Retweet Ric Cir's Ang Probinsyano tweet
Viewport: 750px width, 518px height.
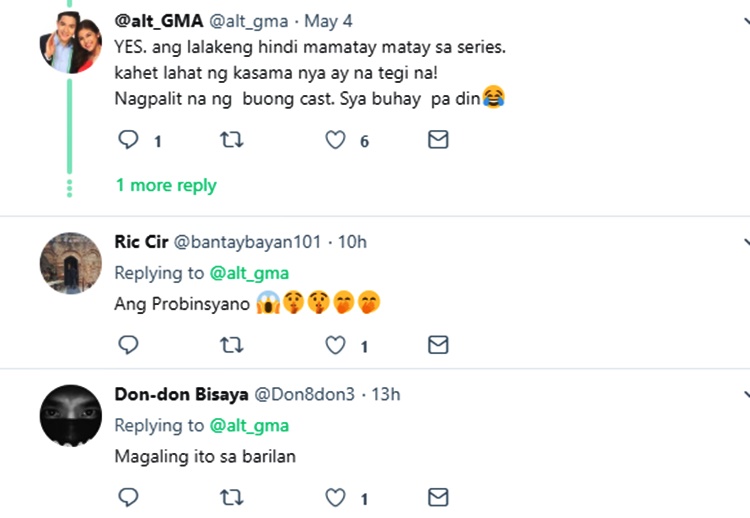(x=231, y=345)
